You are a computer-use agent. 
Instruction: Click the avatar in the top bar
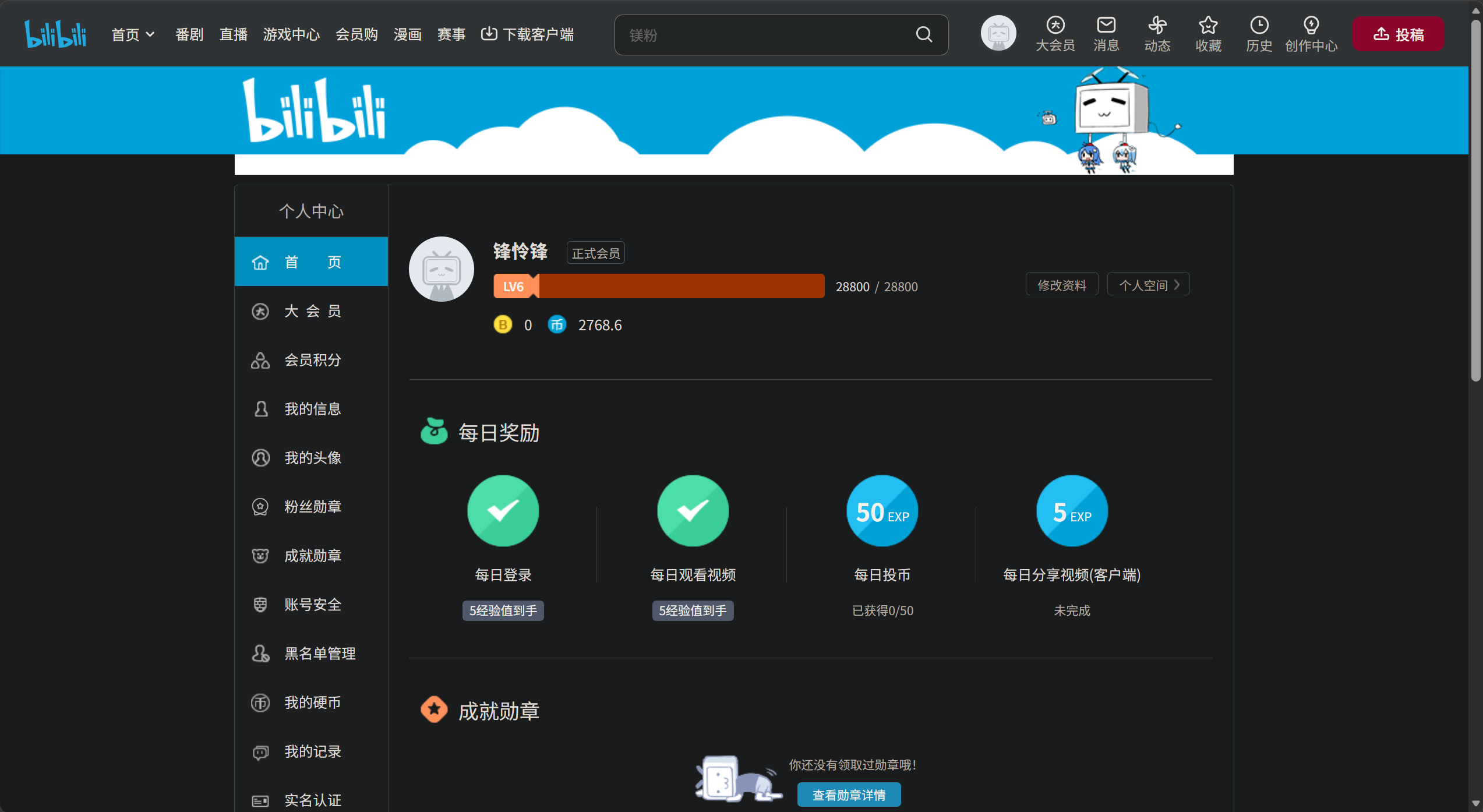point(998,33)
